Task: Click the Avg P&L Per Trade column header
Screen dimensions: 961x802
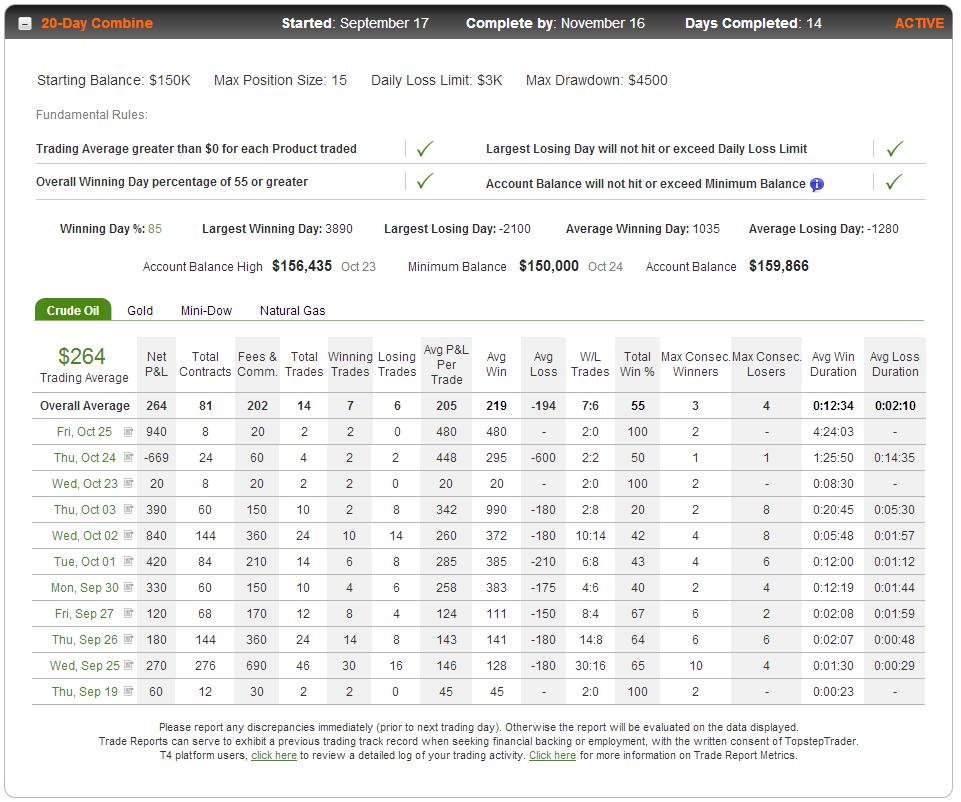Action: [446, 365]
